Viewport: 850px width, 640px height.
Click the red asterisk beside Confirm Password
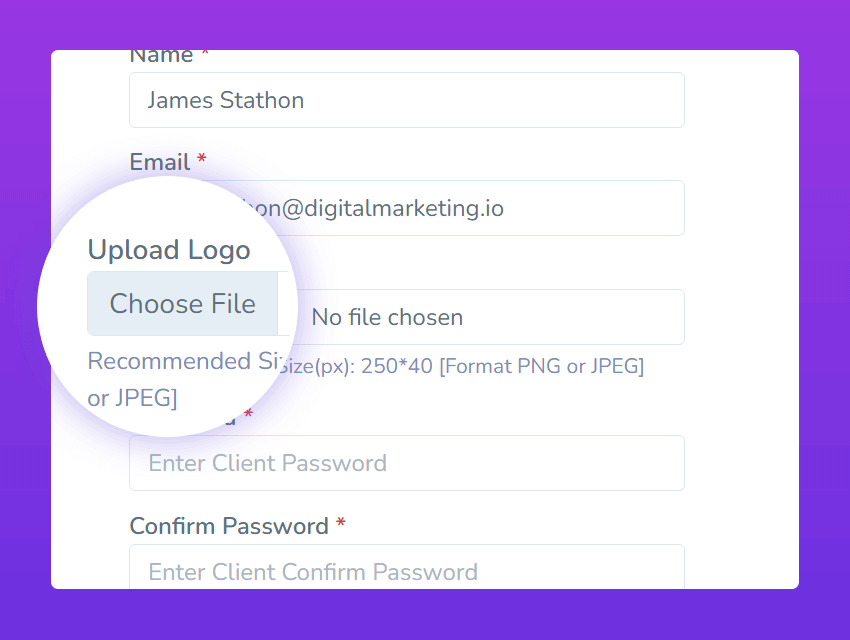click(341, 525)
